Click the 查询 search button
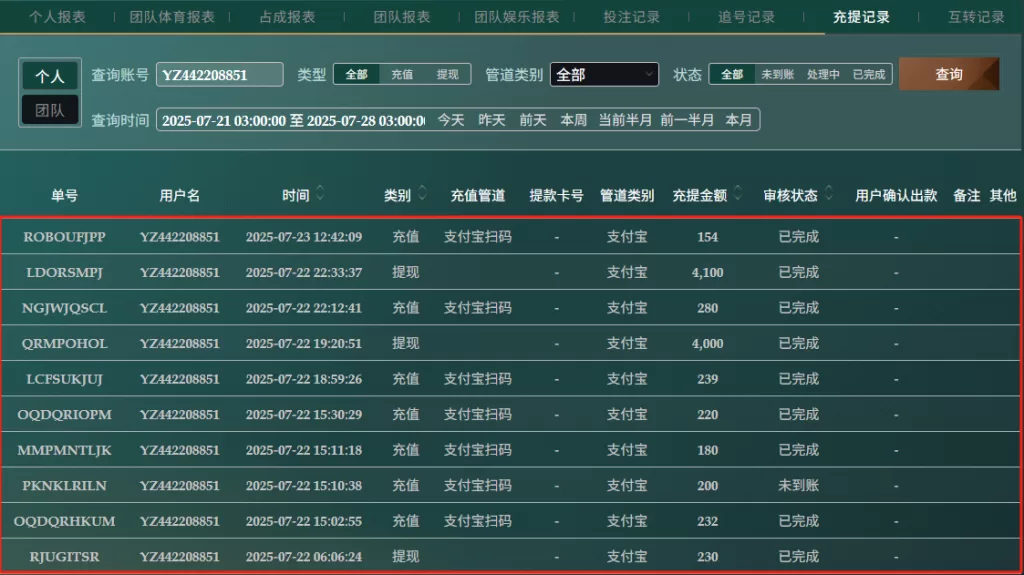The image size is (1024, 575). click(949, 74)
